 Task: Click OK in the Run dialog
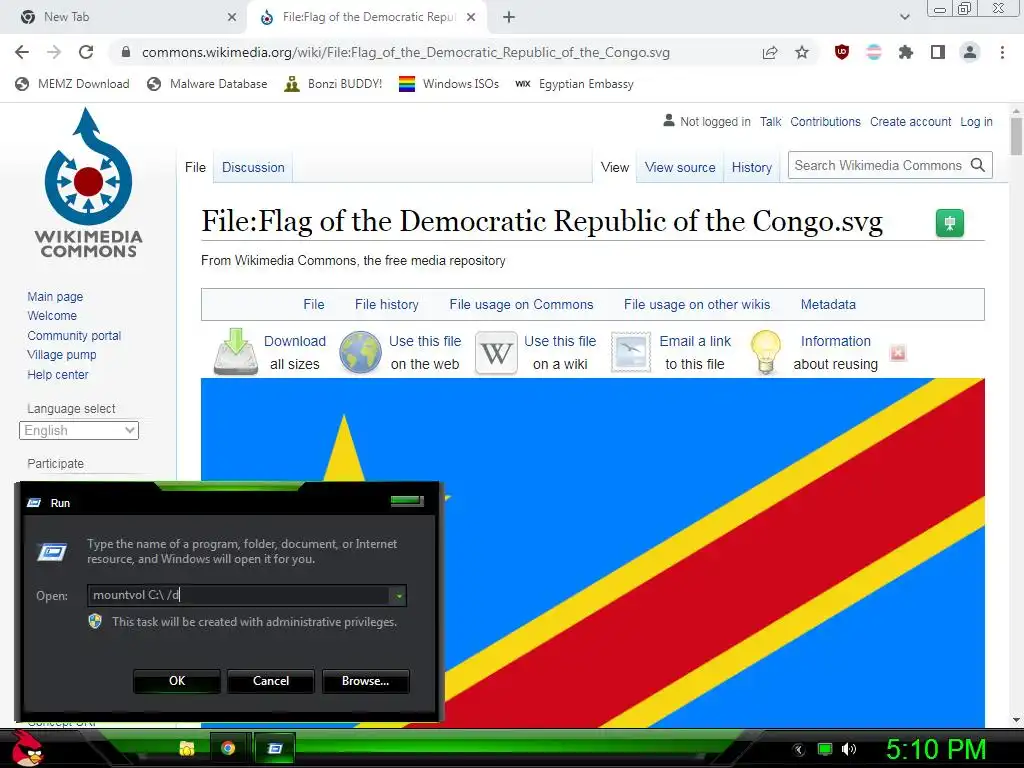[x=176, y=680]
